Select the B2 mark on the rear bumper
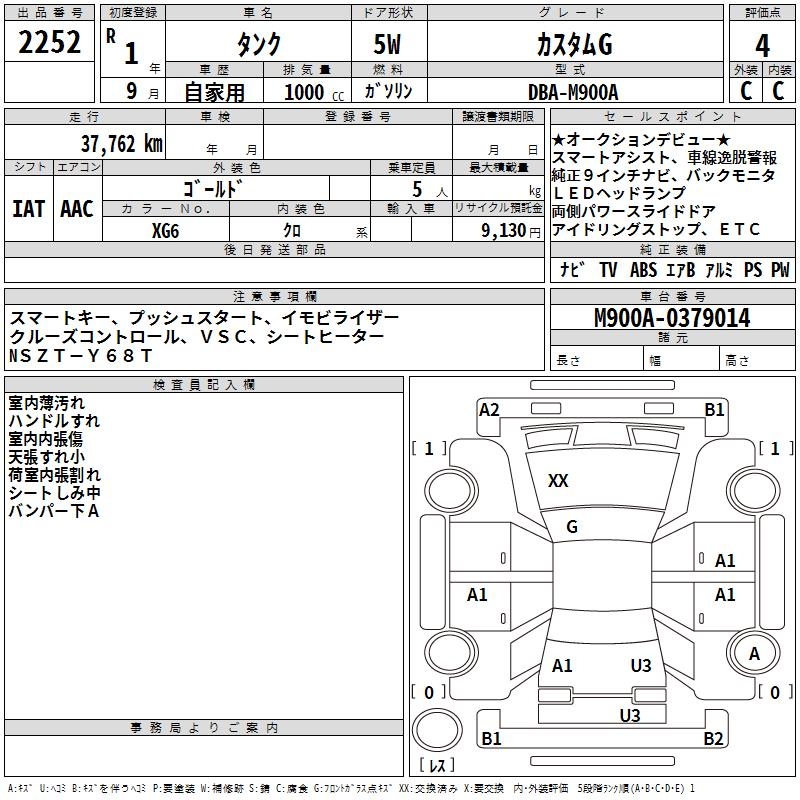Image resolution: width=800 pixels, height=800 pixels. pos(713,738)
